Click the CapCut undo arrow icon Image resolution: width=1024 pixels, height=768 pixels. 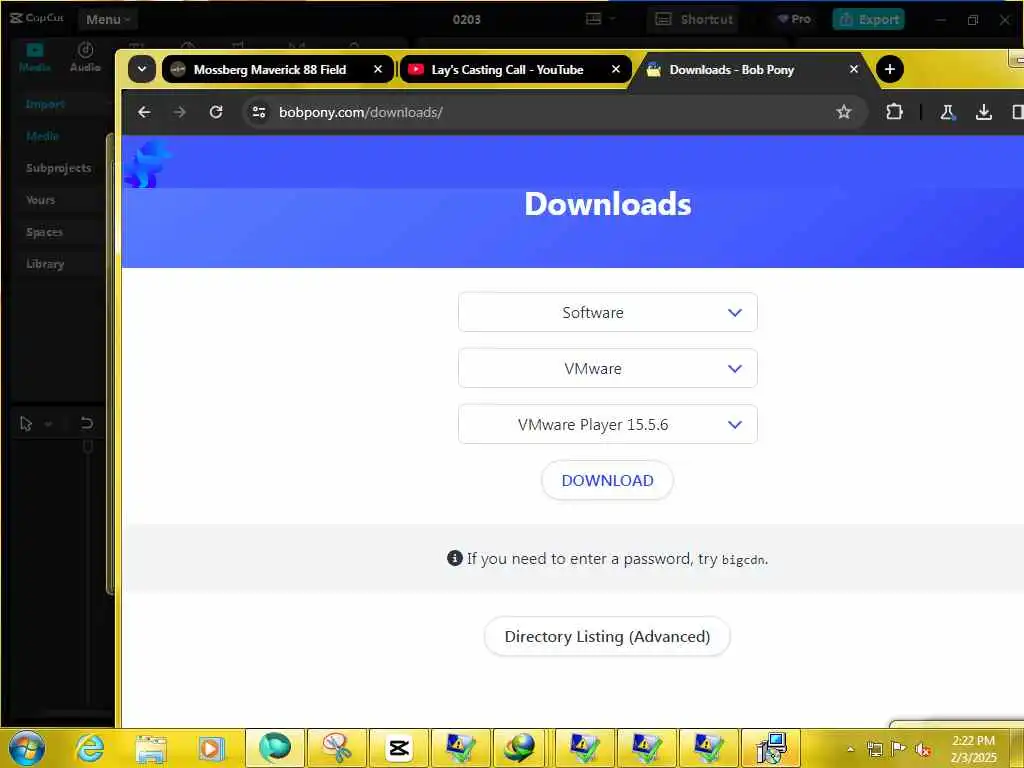point(87,424)
